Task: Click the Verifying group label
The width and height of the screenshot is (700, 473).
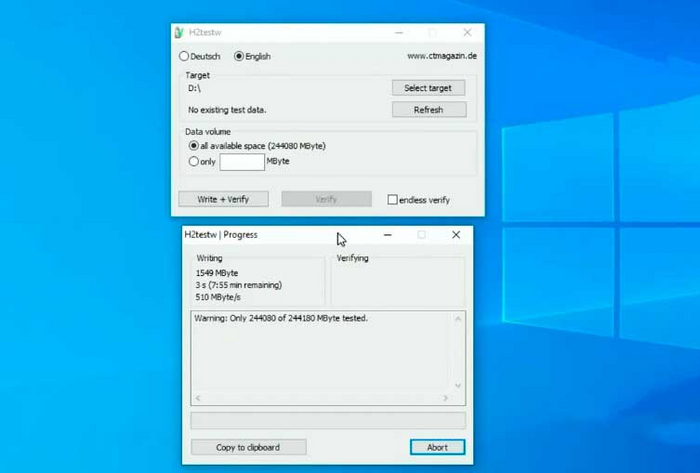Action: pos(352,258)
